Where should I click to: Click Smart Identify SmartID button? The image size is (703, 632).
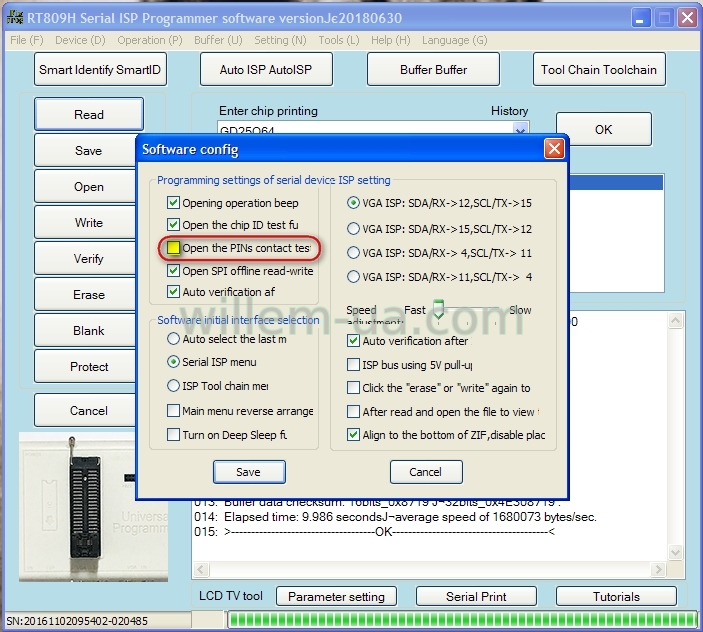click(100, 69)
